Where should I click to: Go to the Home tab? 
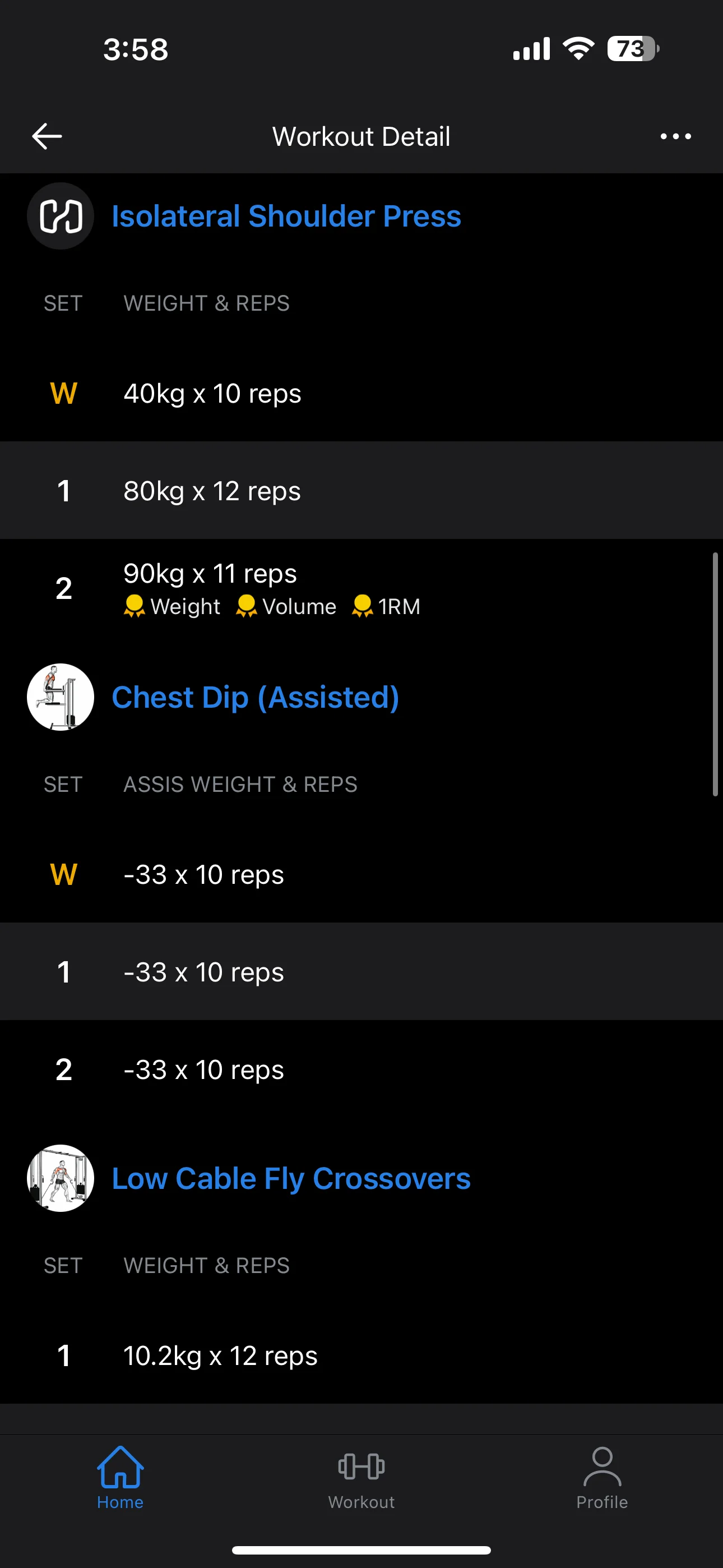pyautogui.click(x=120, y=1477)
